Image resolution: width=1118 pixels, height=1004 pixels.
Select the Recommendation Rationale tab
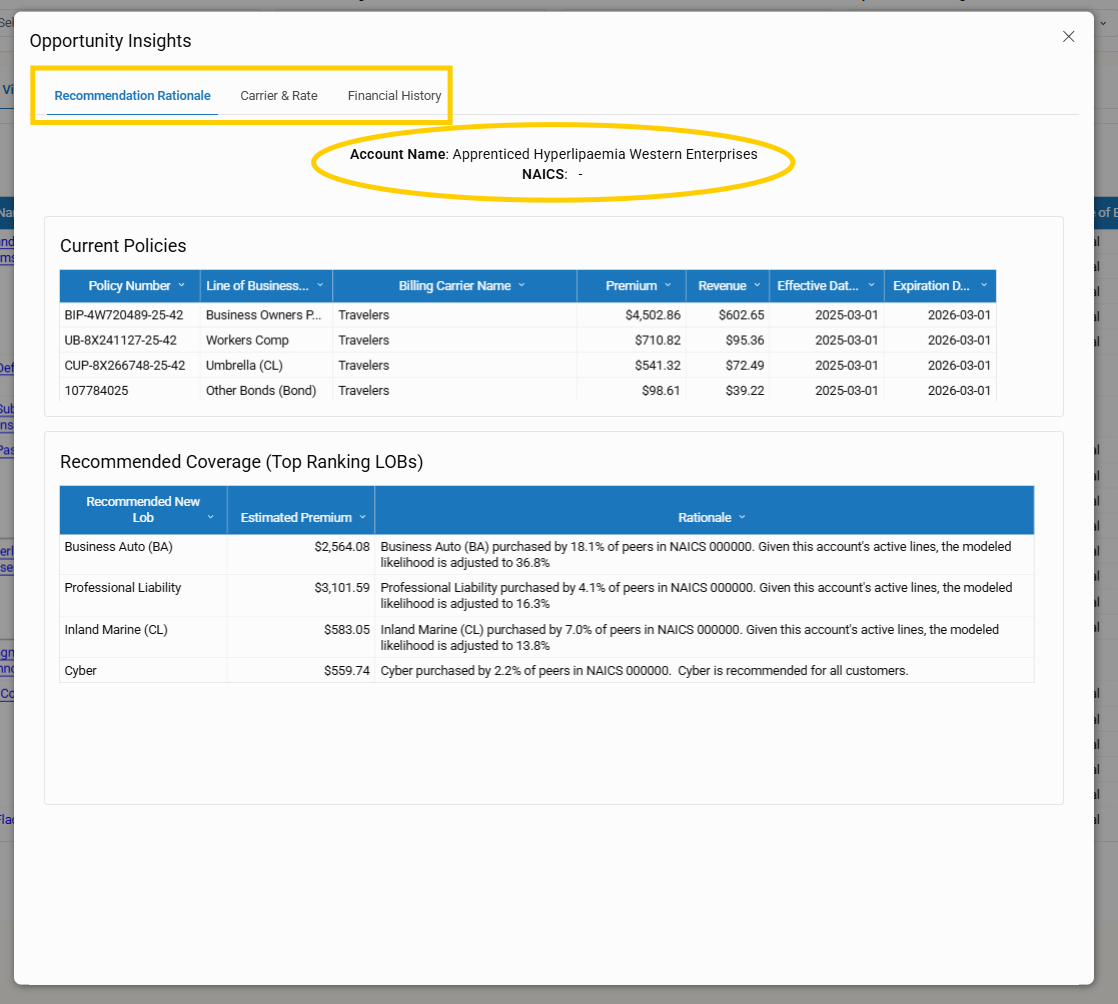132,96
